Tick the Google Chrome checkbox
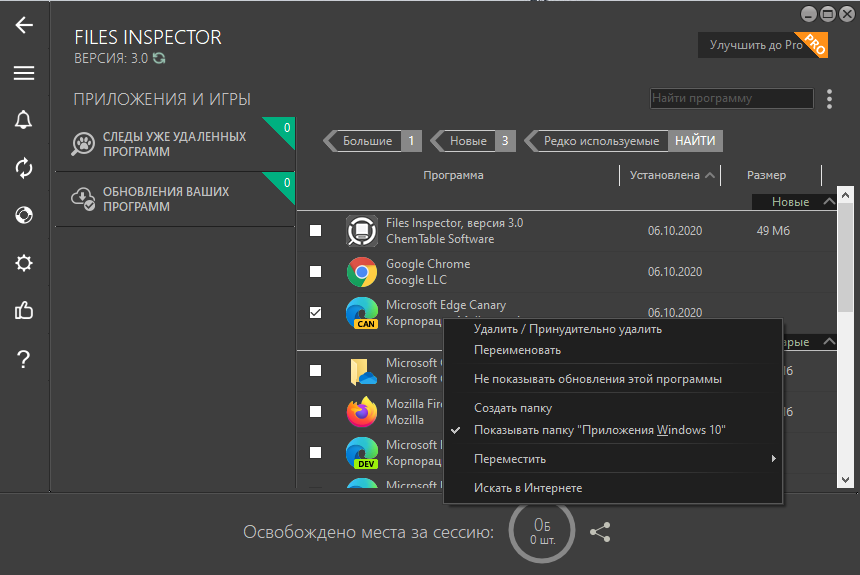 coord(315,272)
